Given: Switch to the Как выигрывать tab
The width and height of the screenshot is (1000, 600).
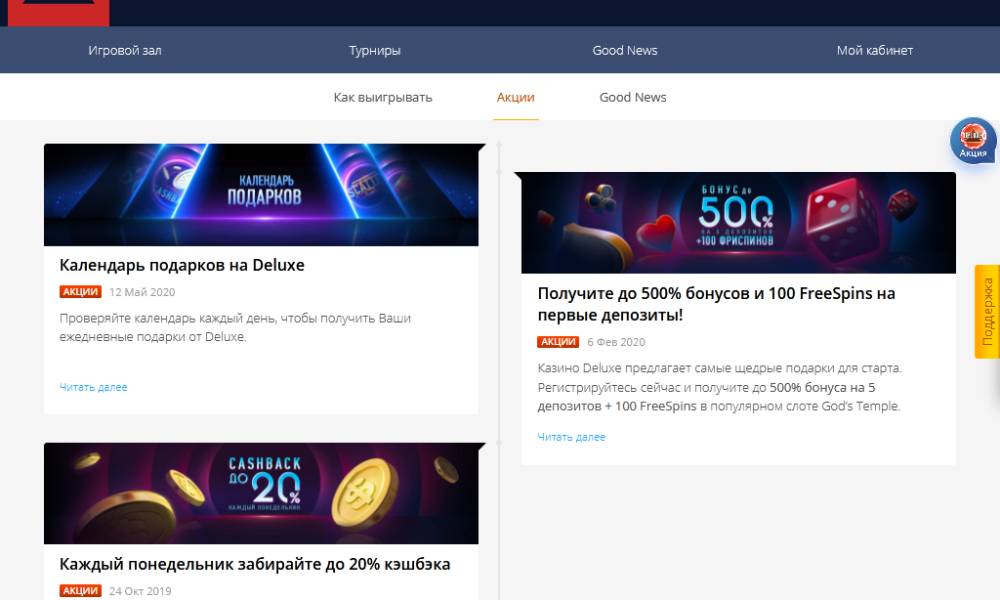Looking at the screenshot, I should pos(383,98).
